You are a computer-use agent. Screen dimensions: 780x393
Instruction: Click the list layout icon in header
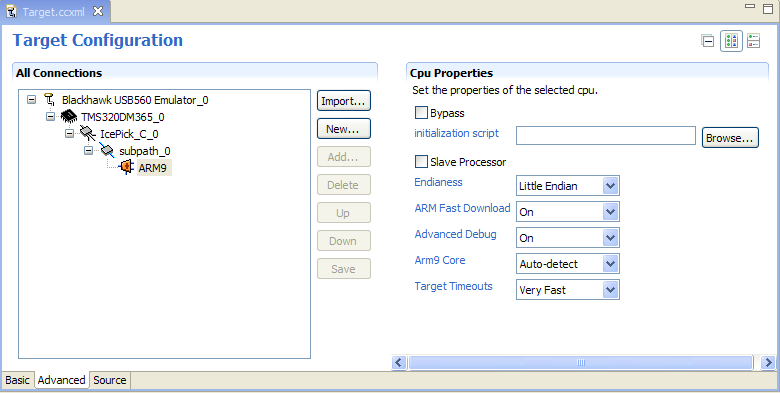coord(754,41)
